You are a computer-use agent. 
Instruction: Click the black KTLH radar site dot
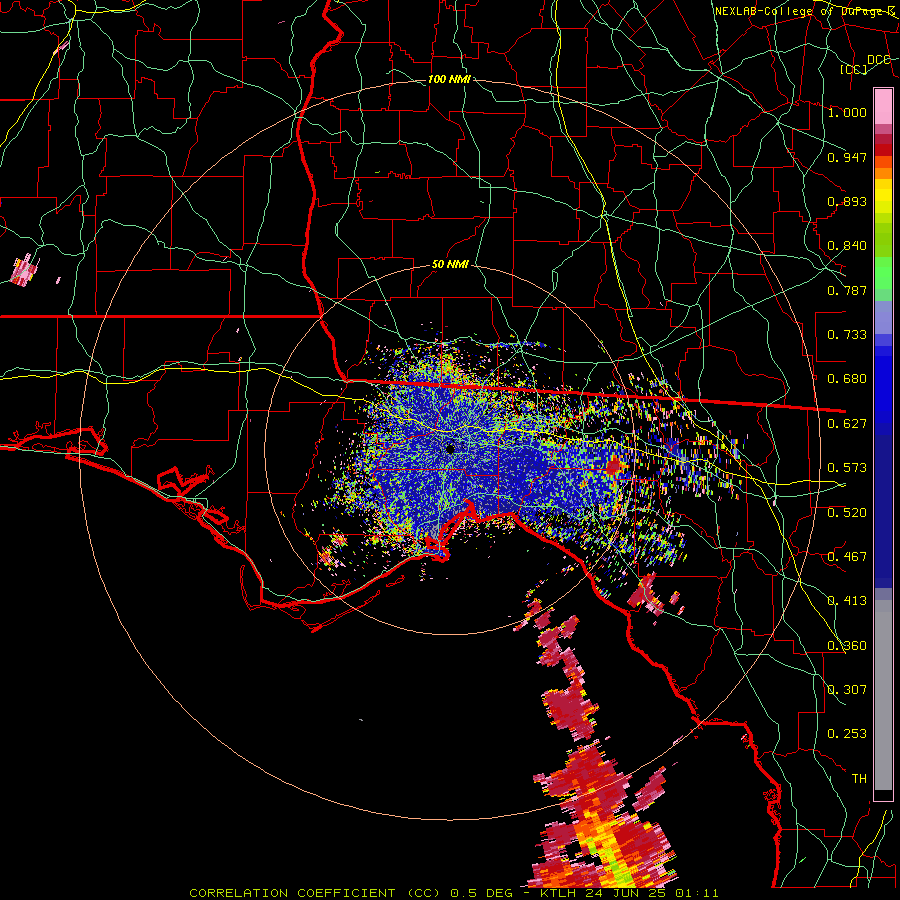[x=450, y=449]
